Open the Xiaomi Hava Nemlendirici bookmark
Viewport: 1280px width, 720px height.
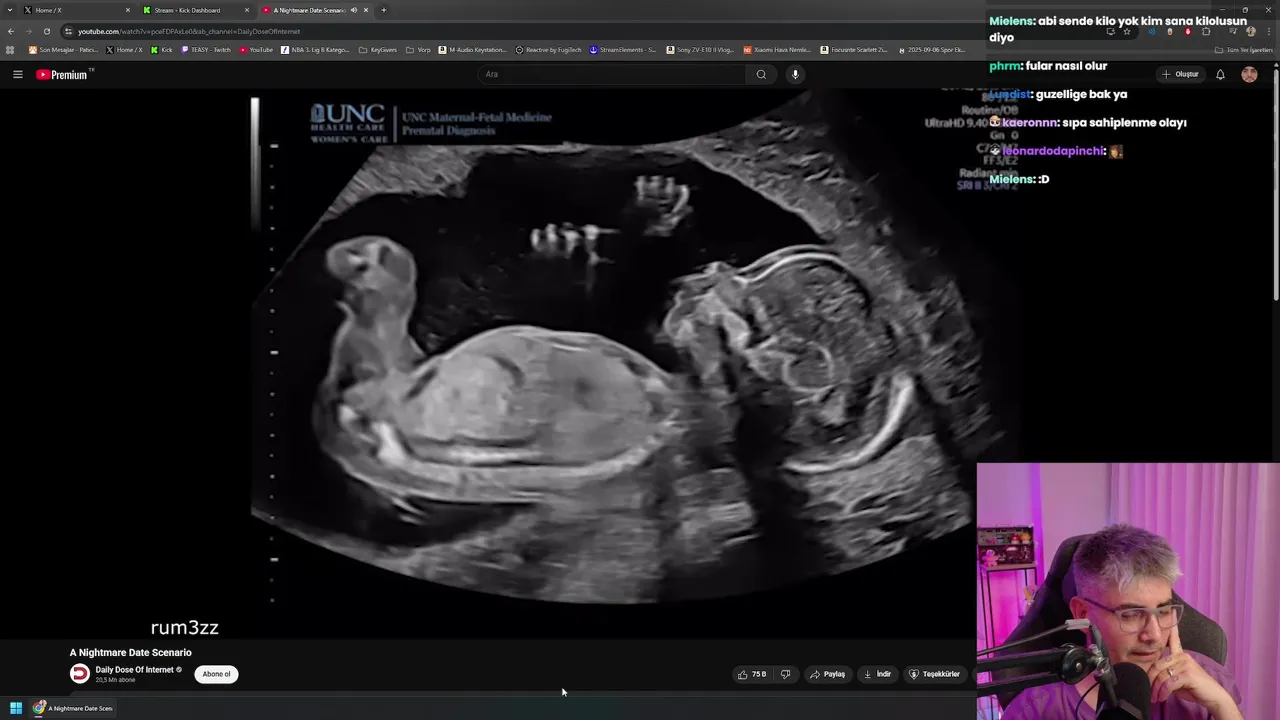pos(777,50)
